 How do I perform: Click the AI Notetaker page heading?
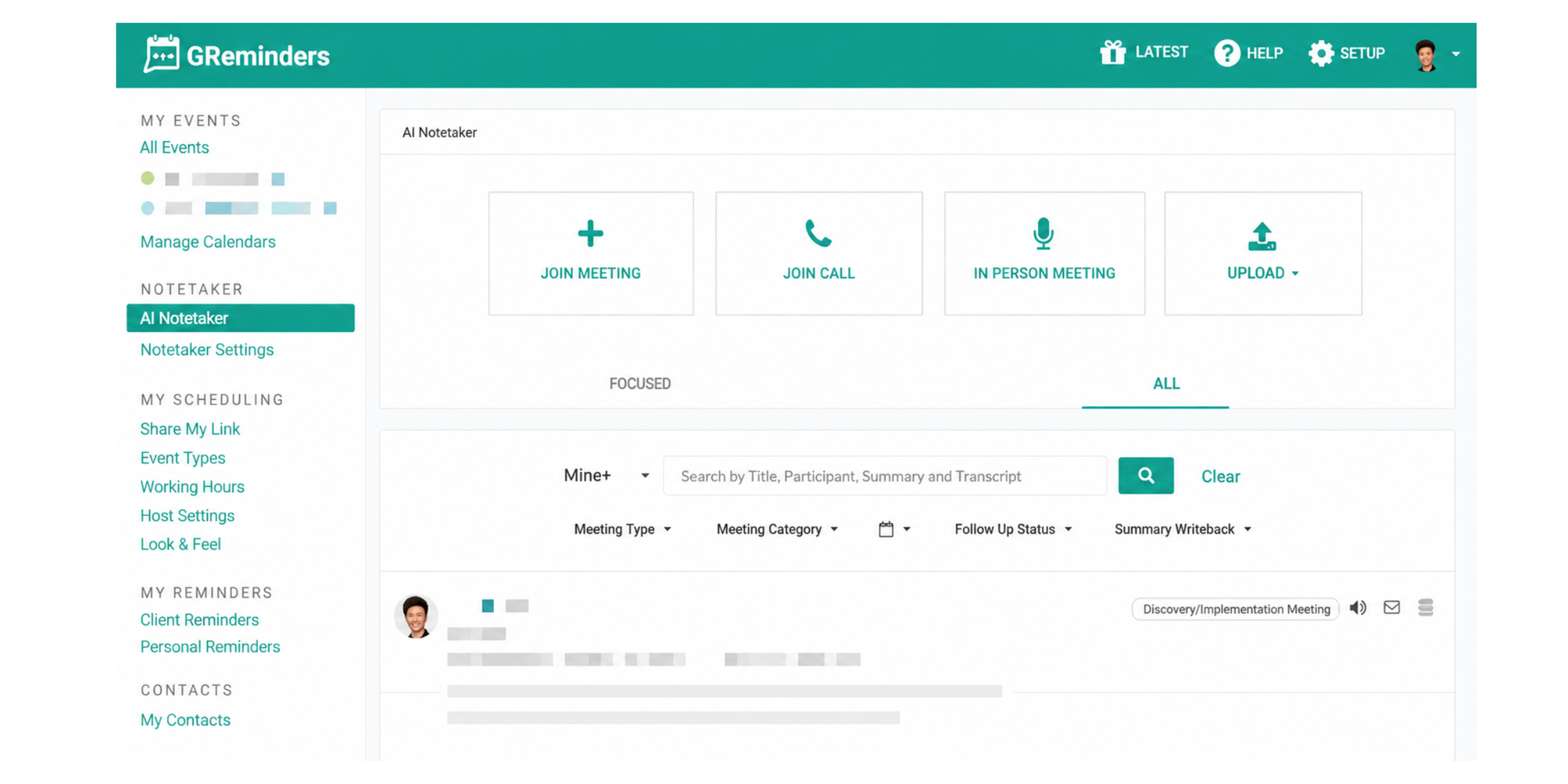point(439,132)
